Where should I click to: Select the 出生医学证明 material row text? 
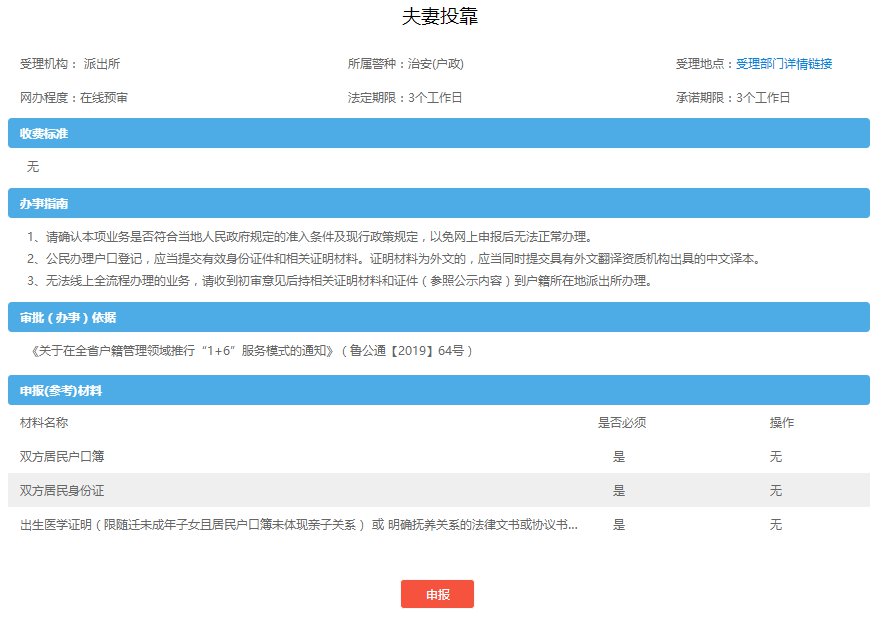pyautogui.click(x=298, y=524)
